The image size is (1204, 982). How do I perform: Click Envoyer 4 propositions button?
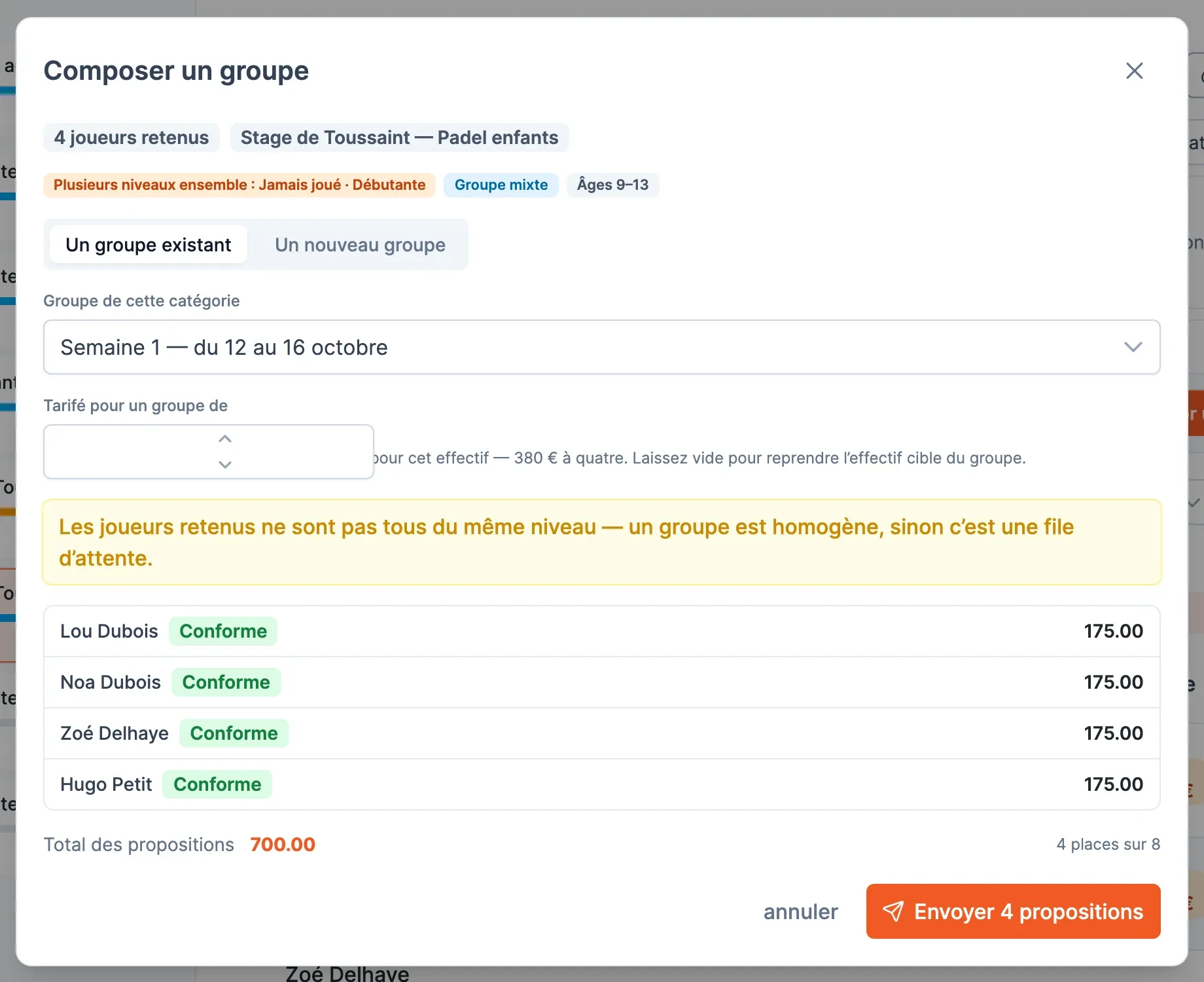(1013, 911)
